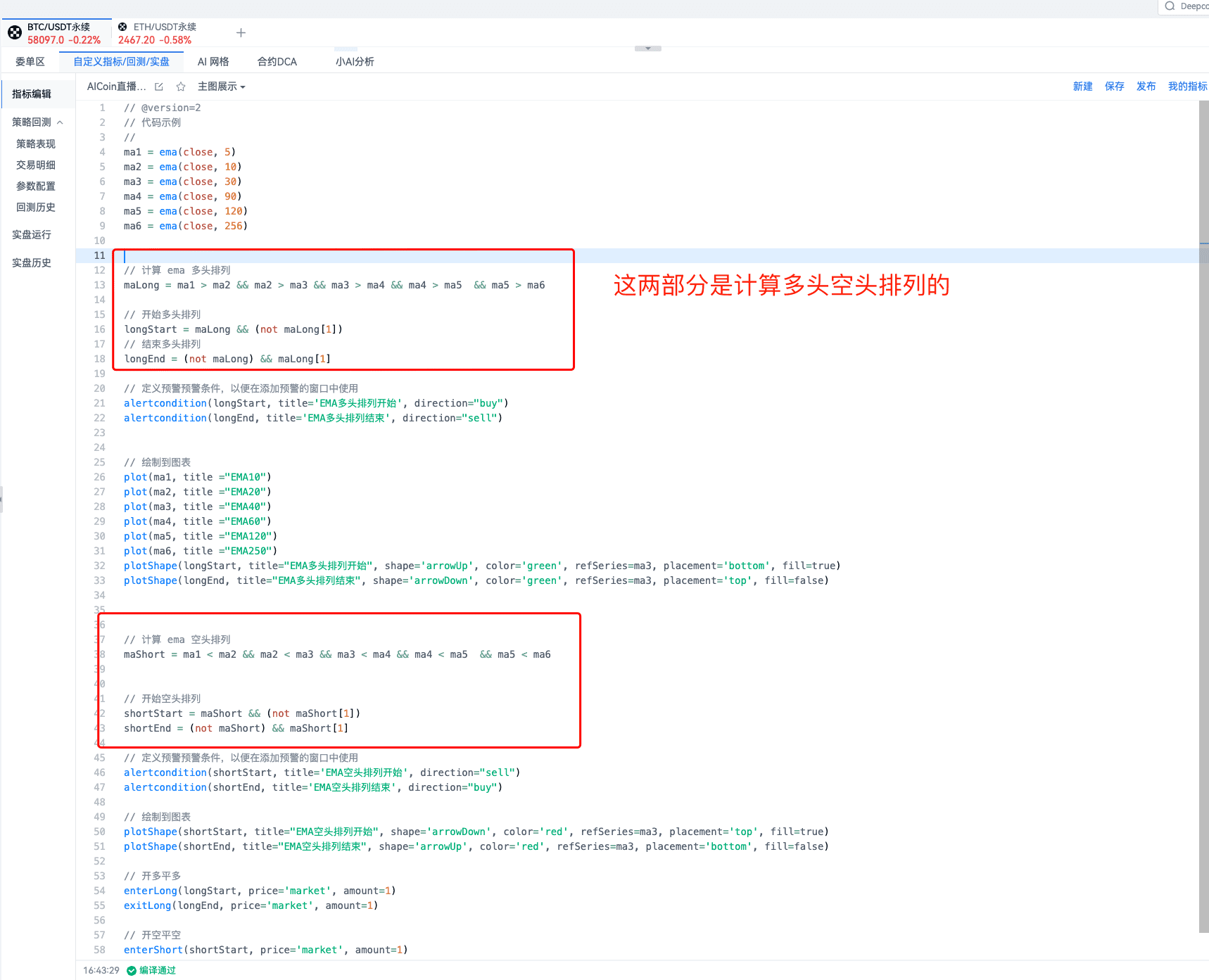Screen dimensions: 1209x980
Task: Open 我的指标 list
Action: 1188,87
